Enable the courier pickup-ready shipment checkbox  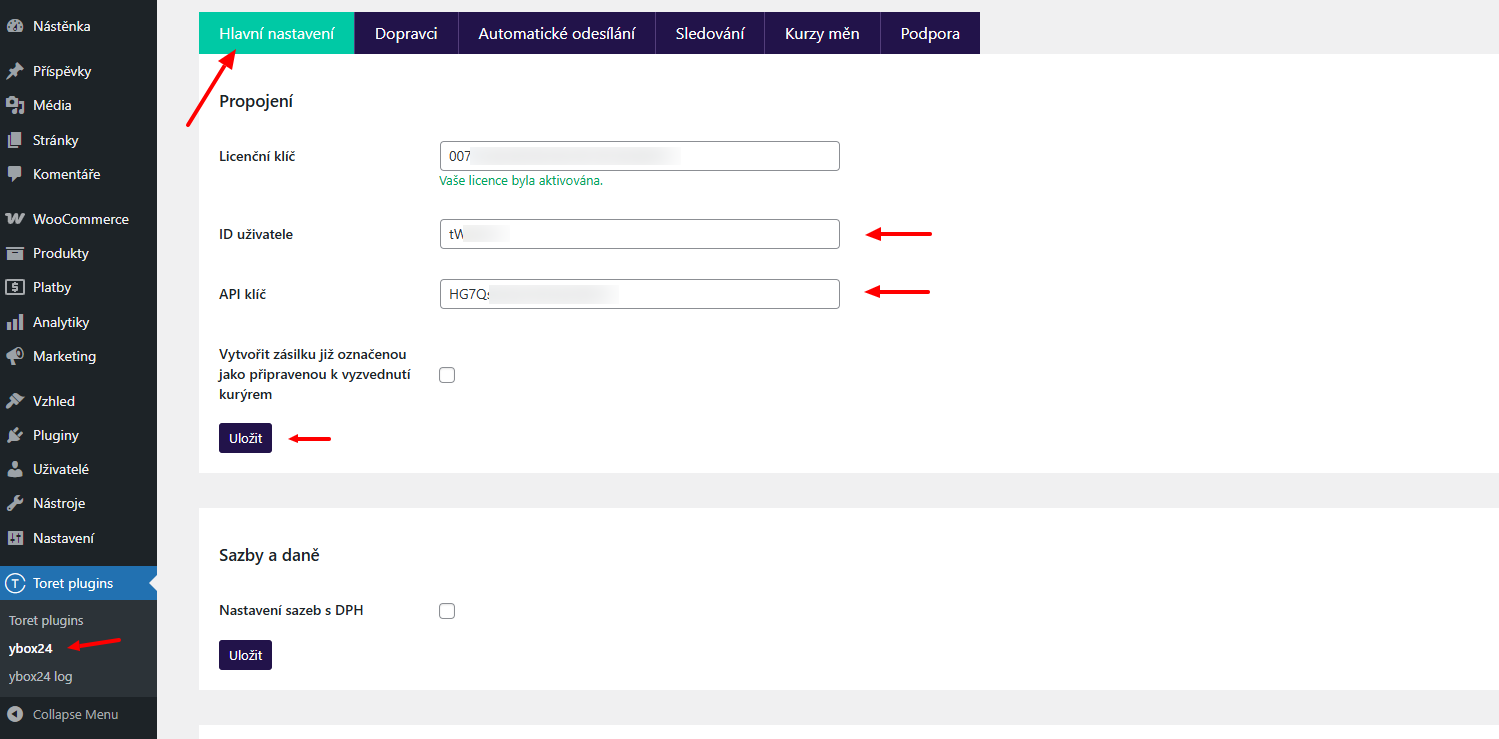click(x=447, y=375)
